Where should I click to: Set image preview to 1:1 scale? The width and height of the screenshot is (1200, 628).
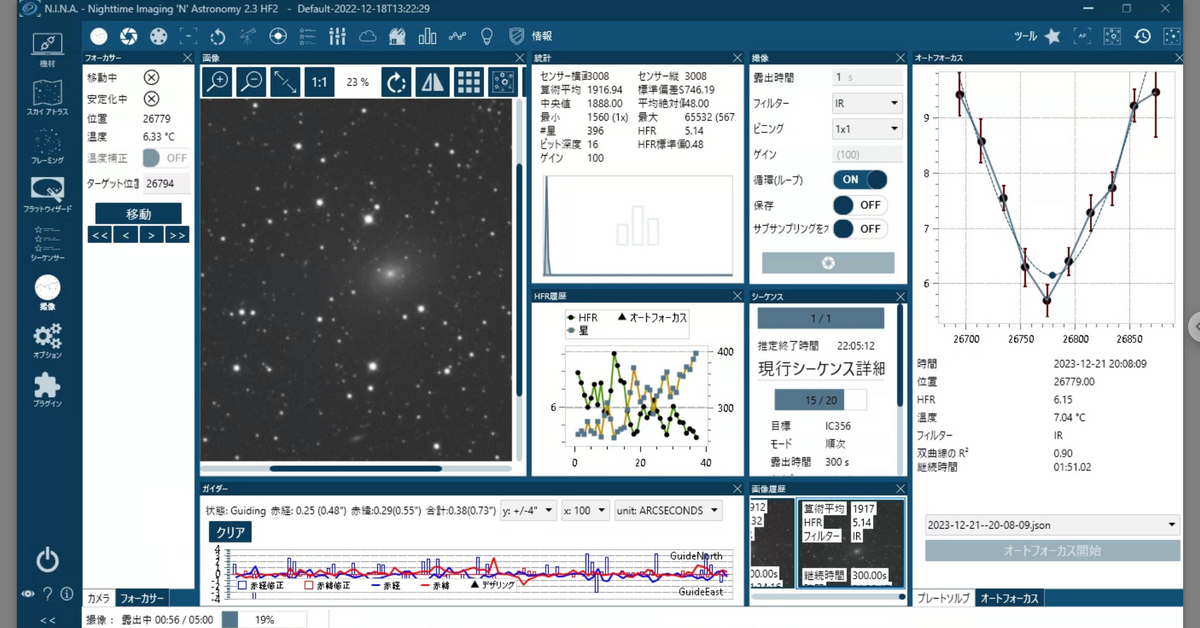point(319,82)
